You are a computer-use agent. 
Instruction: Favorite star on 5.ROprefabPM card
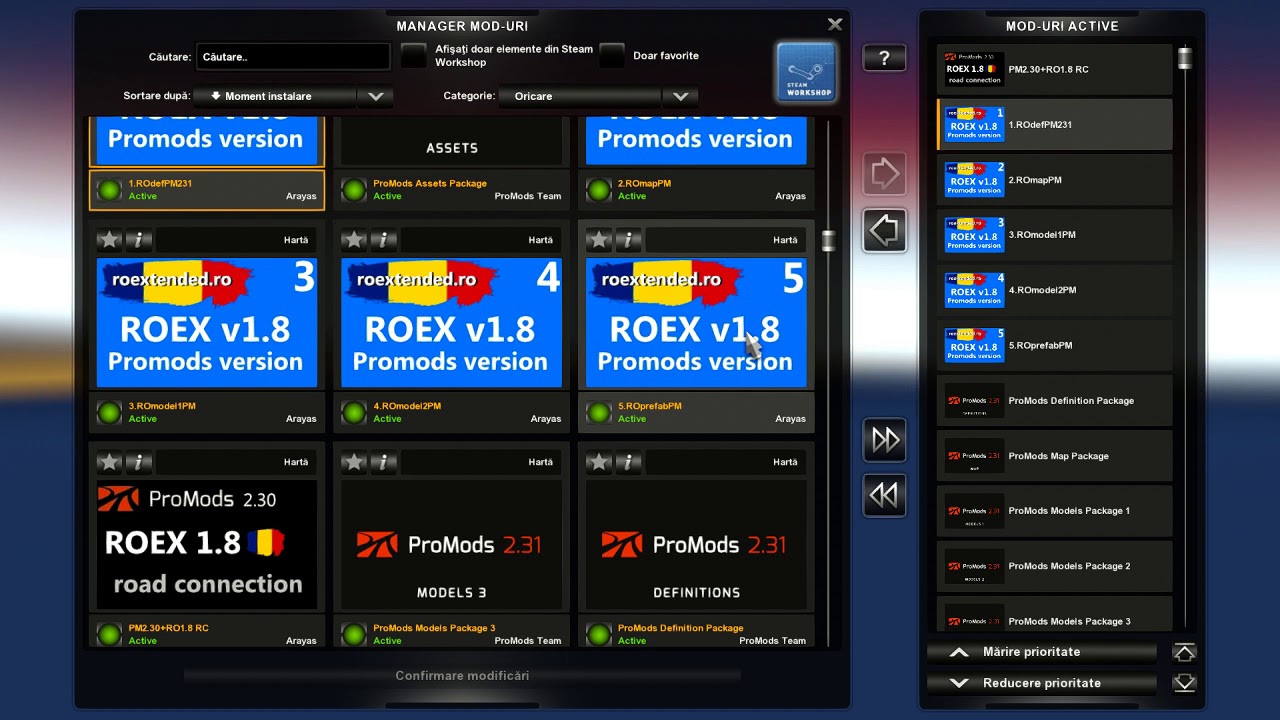tap(598, 240)
